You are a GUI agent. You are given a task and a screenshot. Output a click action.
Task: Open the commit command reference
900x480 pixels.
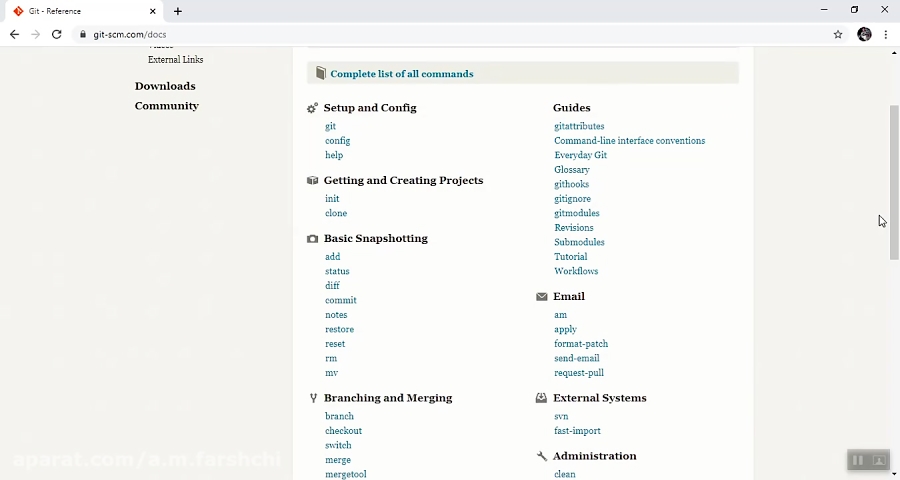(x=340, y=300)
